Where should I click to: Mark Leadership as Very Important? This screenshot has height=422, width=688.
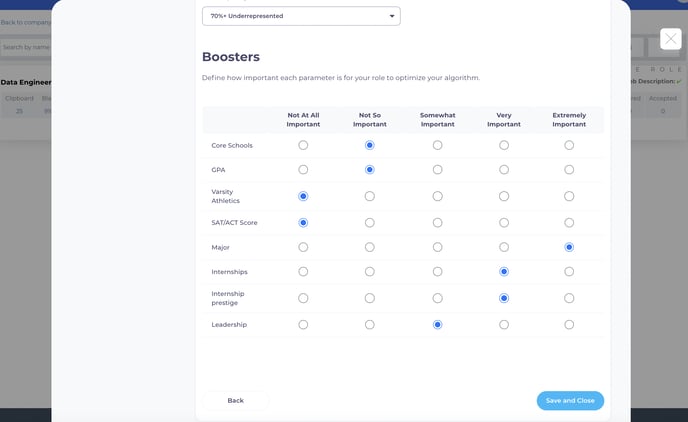(504, 324)
